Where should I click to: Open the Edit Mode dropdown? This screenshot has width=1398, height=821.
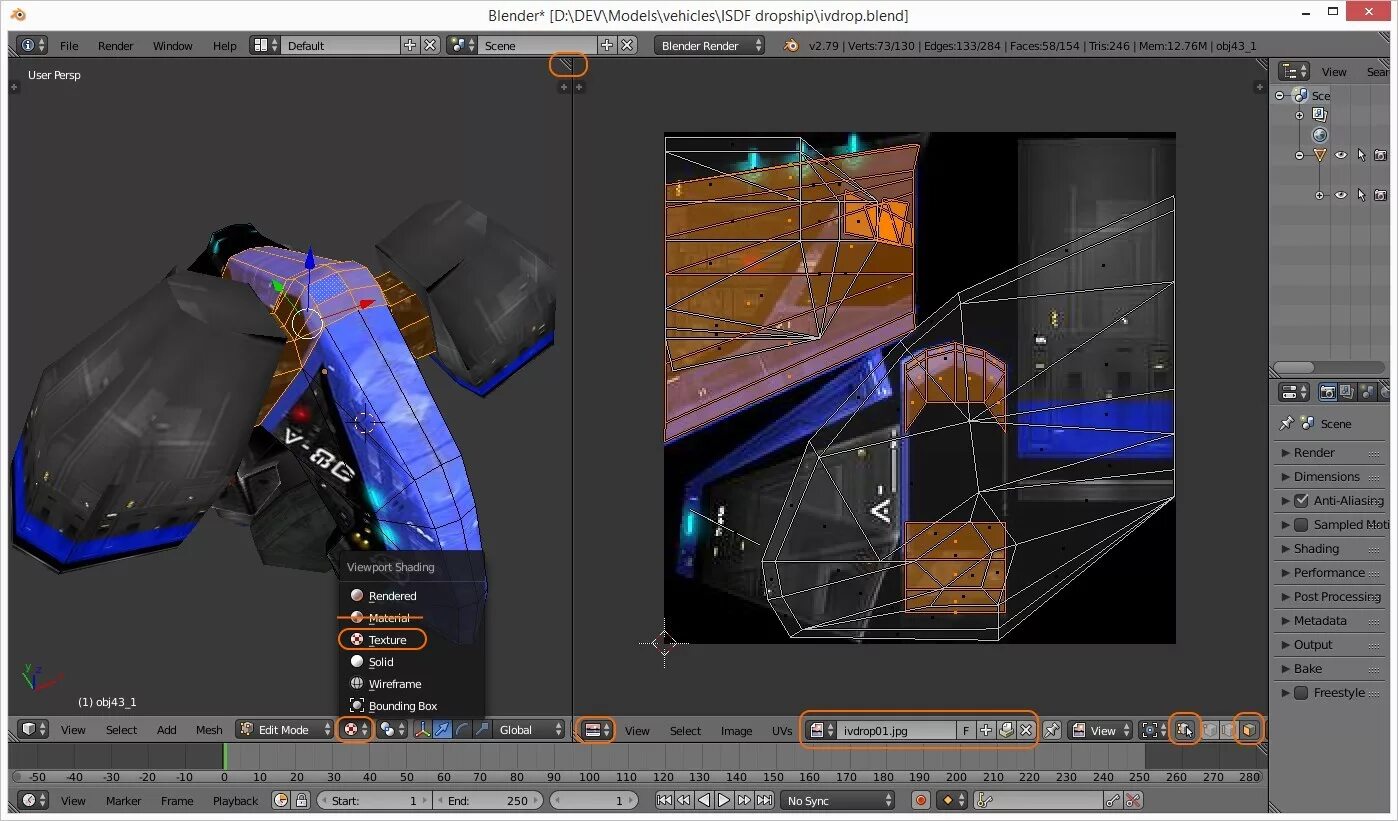click(284, 730)
